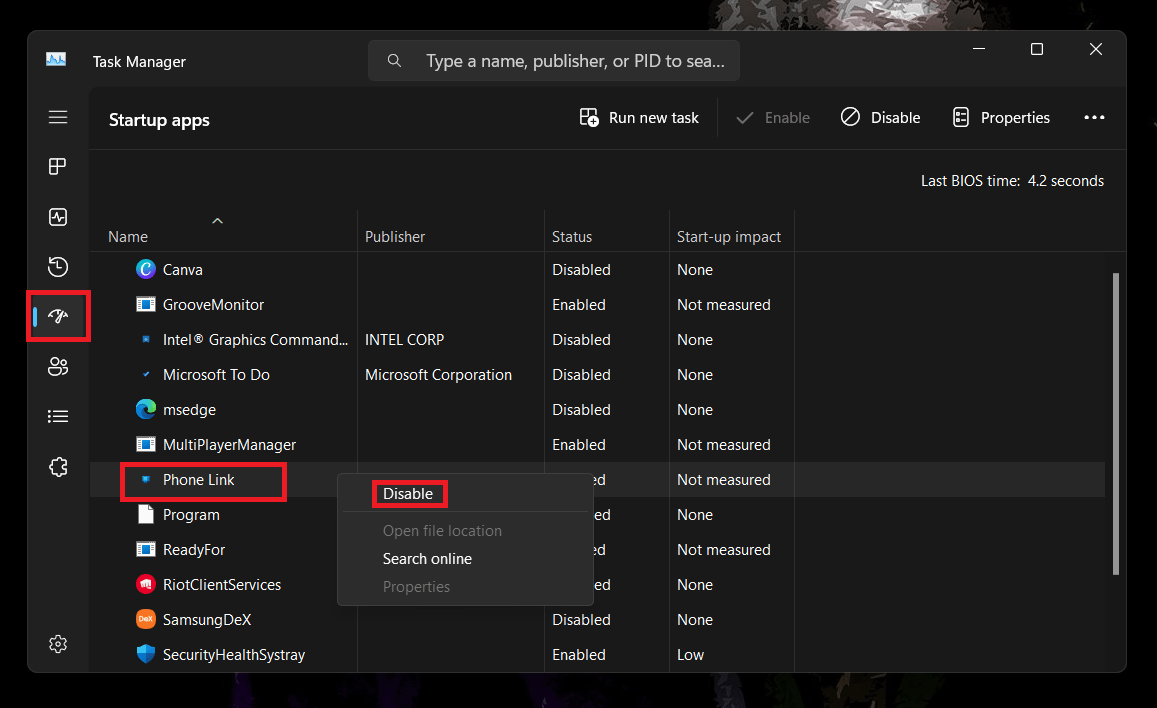Viewport: 1157px width, 708px height.
Task: Click the MultiPlayerManager icon
Action: tap(146, 444)
